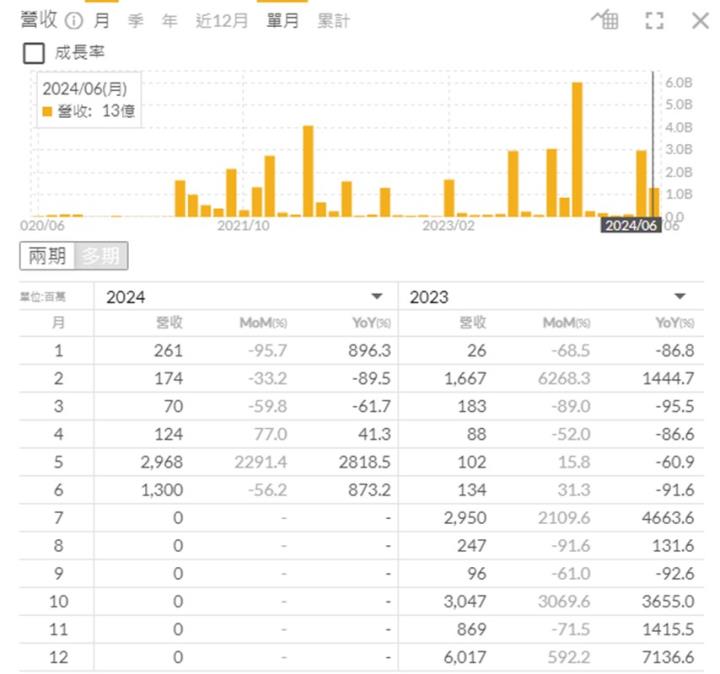The width and height of the screenshot is (720, 674).
Task: Select the 季 period tab
Action: (x=137, y=21)
